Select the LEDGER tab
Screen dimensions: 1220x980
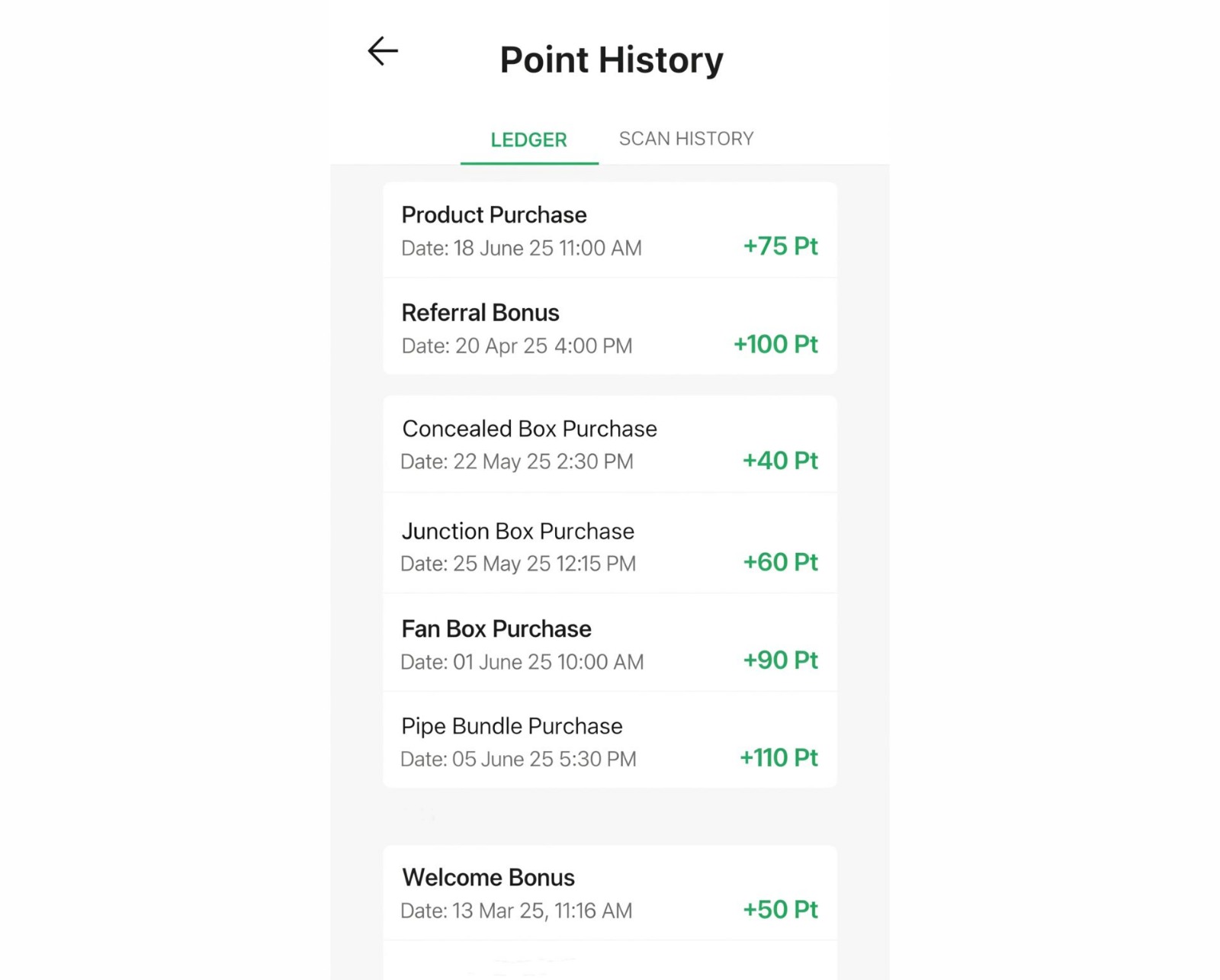pyautogui.click(x=528, y=140)
